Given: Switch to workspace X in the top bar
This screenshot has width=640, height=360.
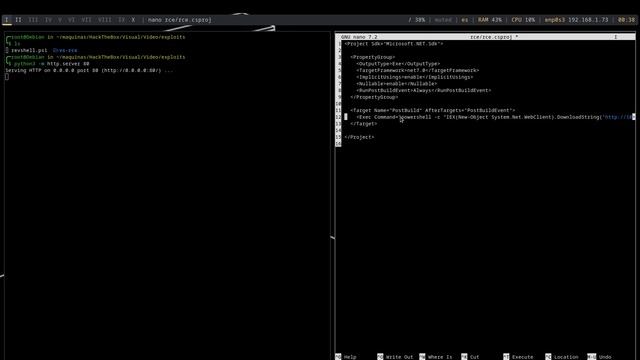Looking at the screenshot, I should (133, 20).
